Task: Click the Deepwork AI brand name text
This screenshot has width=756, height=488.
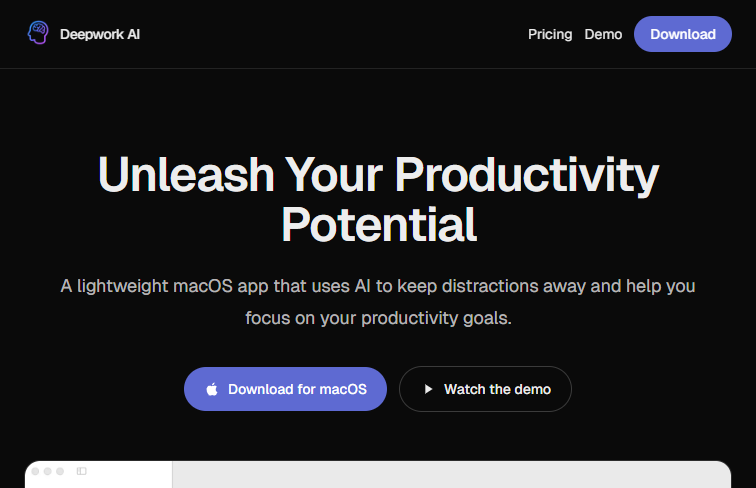Action: tap(100, 34)
